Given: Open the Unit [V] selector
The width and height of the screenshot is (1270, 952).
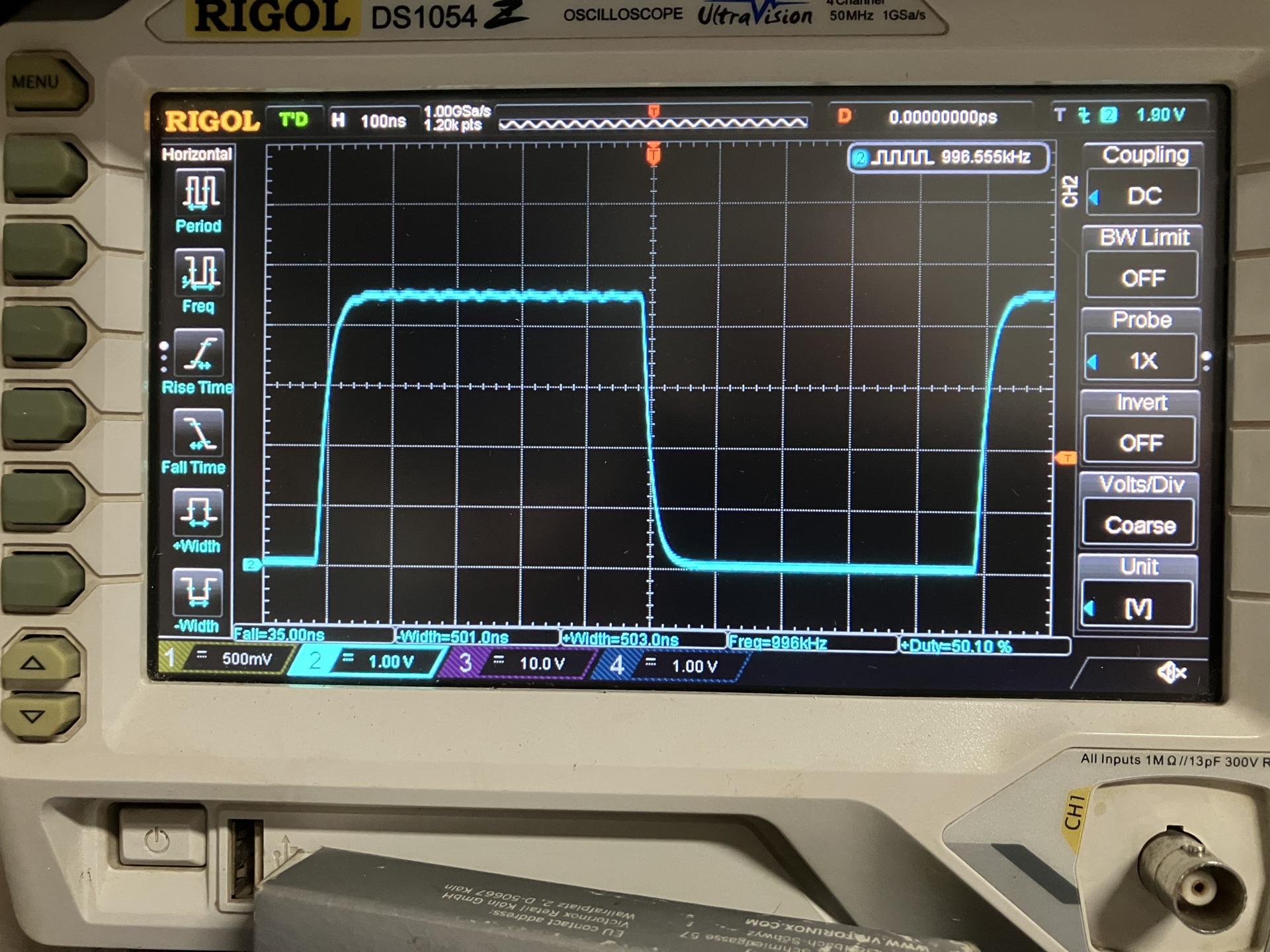Looking at the screenshot, I should click(1138, 607).
